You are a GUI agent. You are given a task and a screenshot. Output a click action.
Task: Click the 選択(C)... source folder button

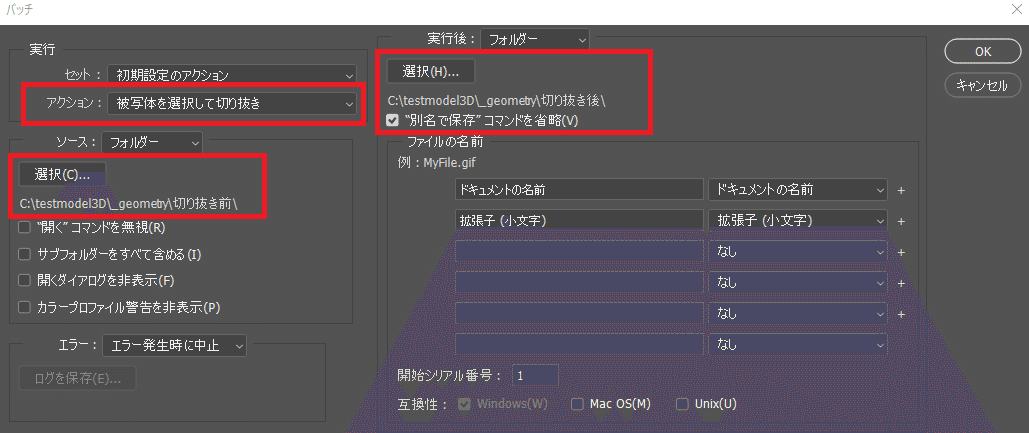62,175
